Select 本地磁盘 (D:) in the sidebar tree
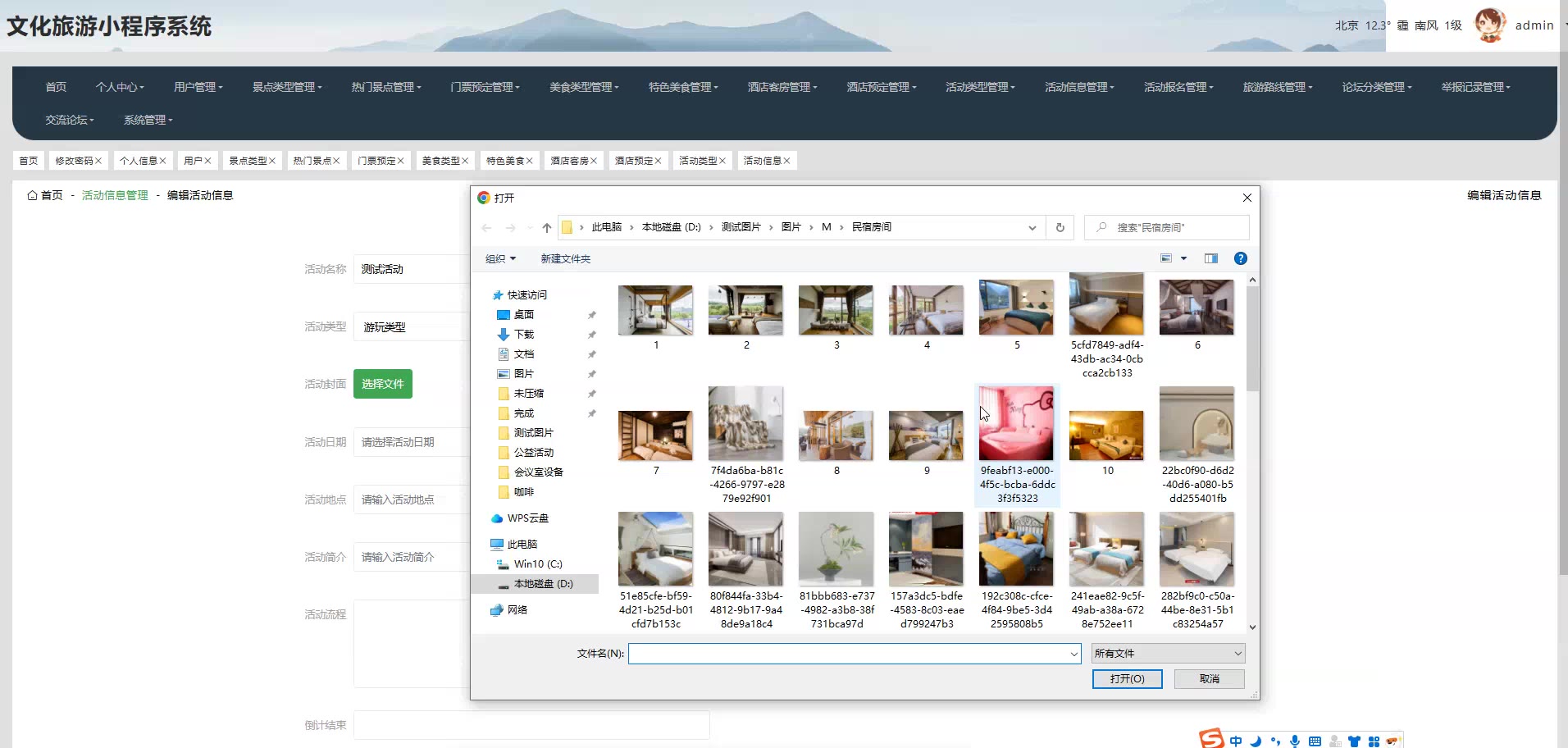Image resolution: width=1568 pixels, height=748 pixels. coord(535,584)
